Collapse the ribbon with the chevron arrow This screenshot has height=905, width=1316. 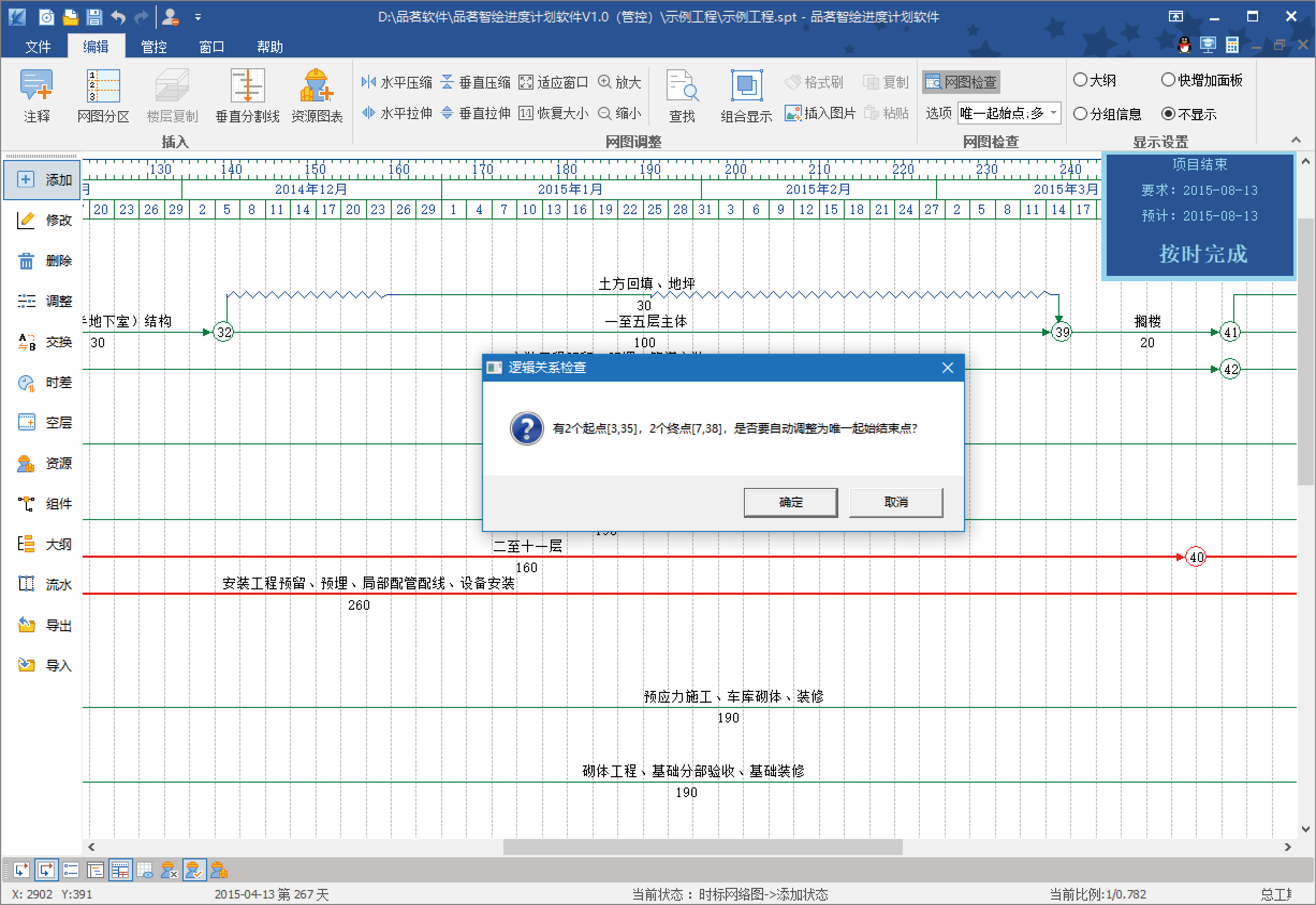tap(1296, 140)
